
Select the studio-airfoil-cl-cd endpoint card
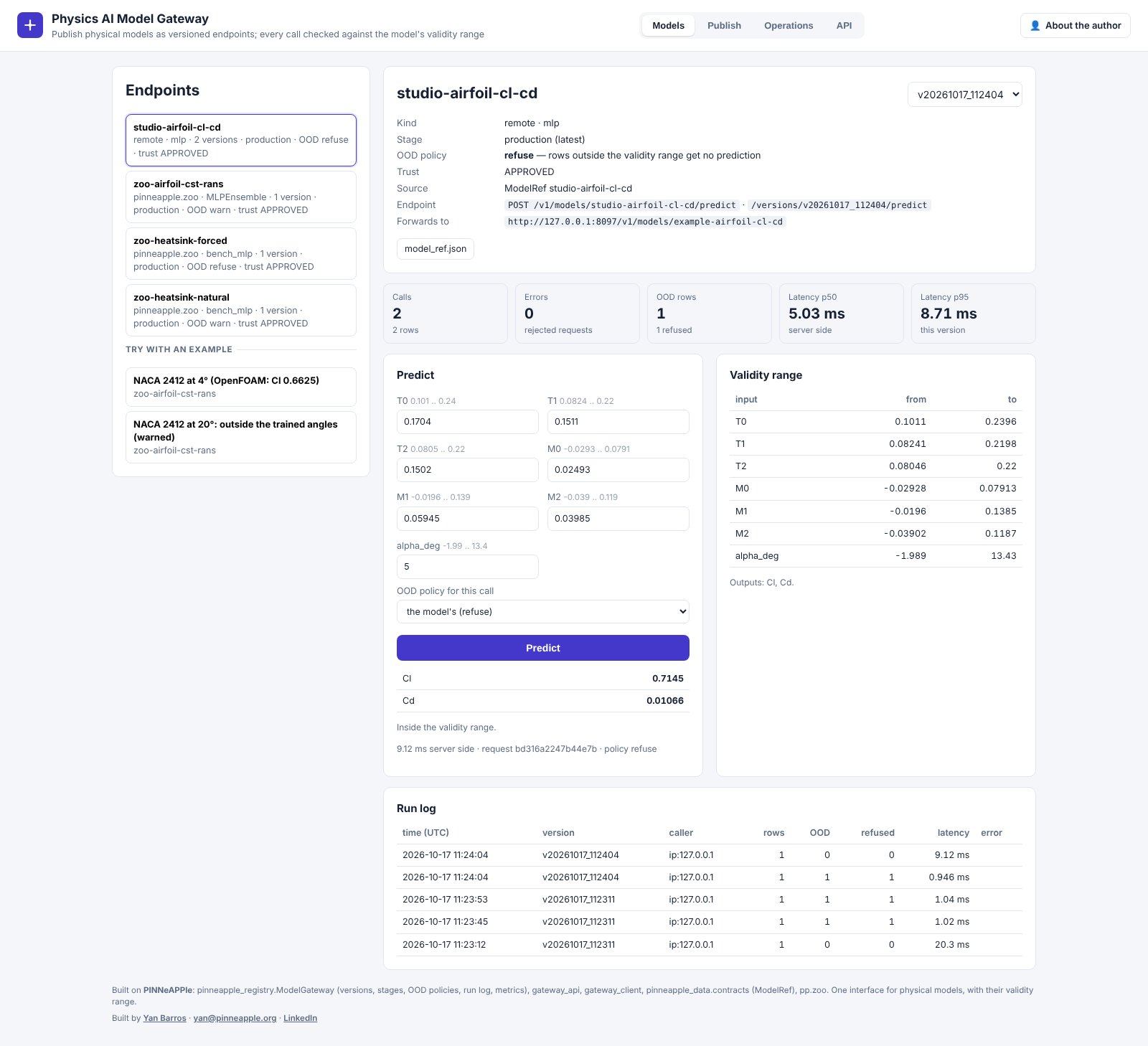241,140
